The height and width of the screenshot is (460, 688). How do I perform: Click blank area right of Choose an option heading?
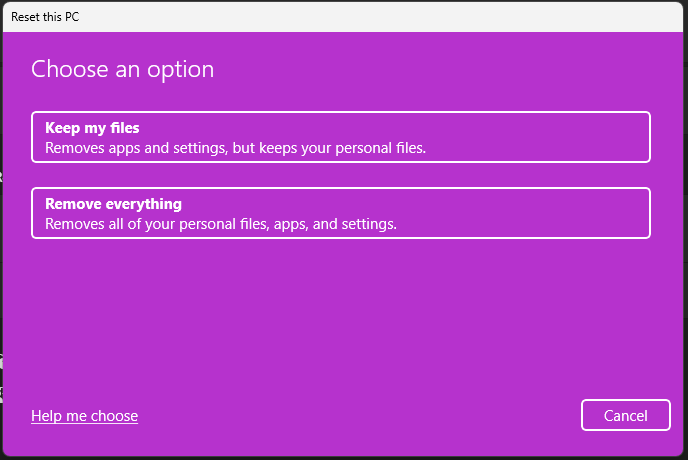[x=450, y=69]
